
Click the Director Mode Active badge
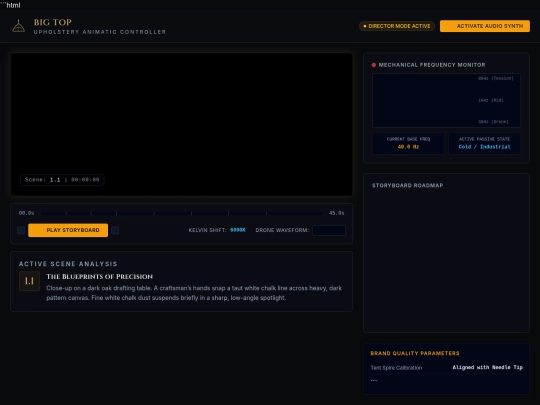point(397,26)
